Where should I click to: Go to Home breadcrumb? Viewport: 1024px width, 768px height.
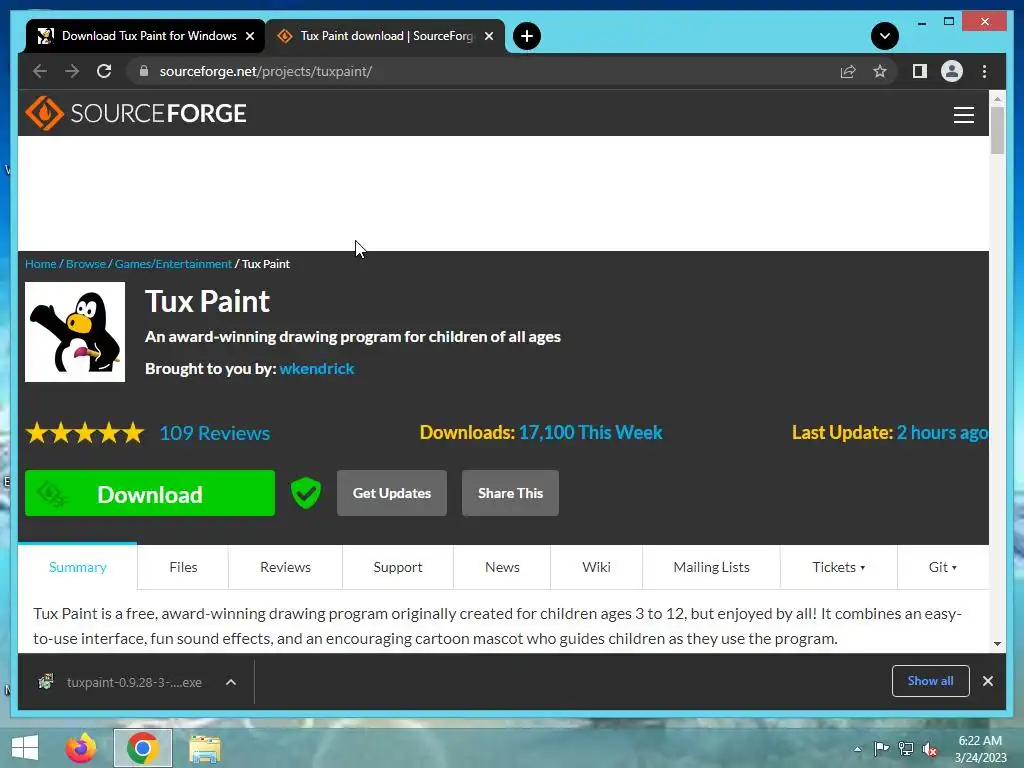click(x=40, y=264)
